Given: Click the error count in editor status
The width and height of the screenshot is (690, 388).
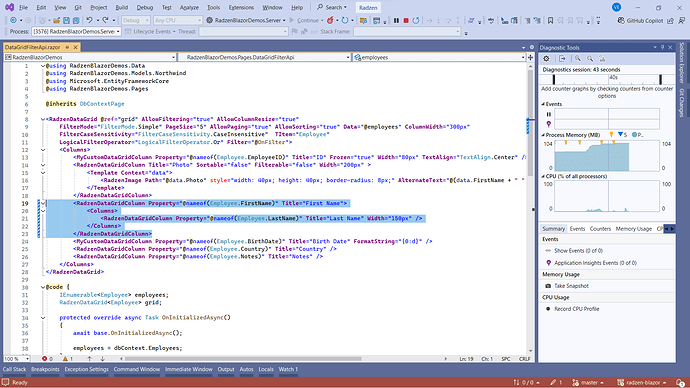Looking at the screenshot, I should coord(47,359).
